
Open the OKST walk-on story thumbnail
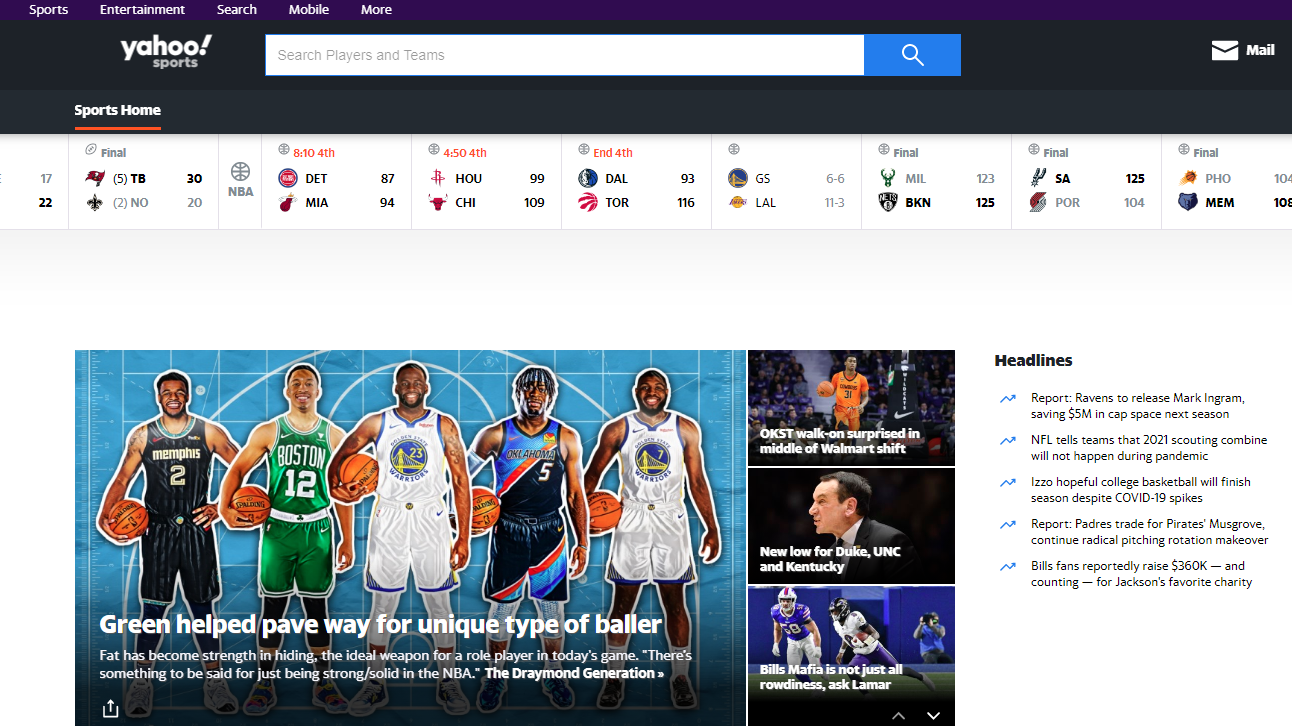point(851,407)
